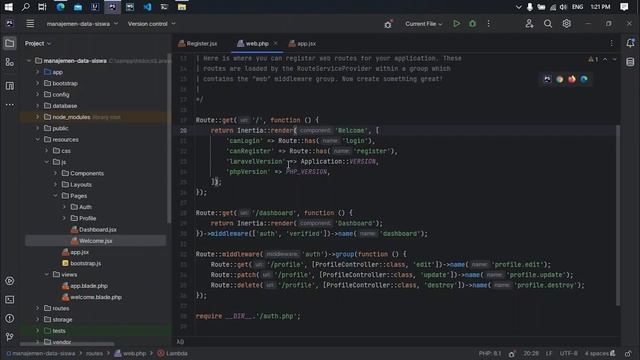Expand the routes folder
The height and width of the screenshot is (360, 640).
click(38, 308)
